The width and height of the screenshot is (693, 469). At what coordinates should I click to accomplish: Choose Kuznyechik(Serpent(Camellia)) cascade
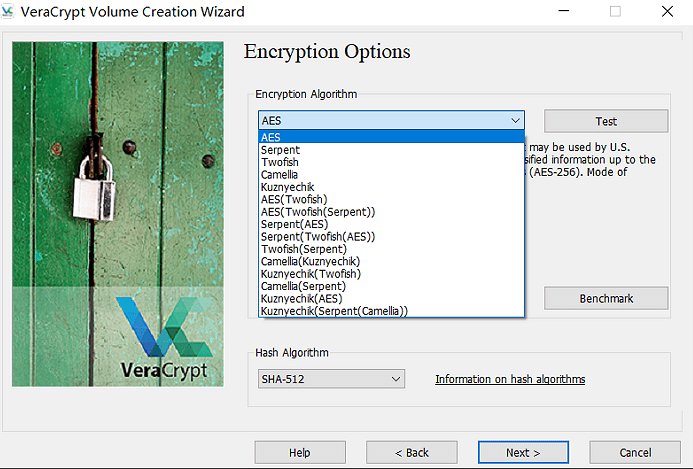pos(391,311)
